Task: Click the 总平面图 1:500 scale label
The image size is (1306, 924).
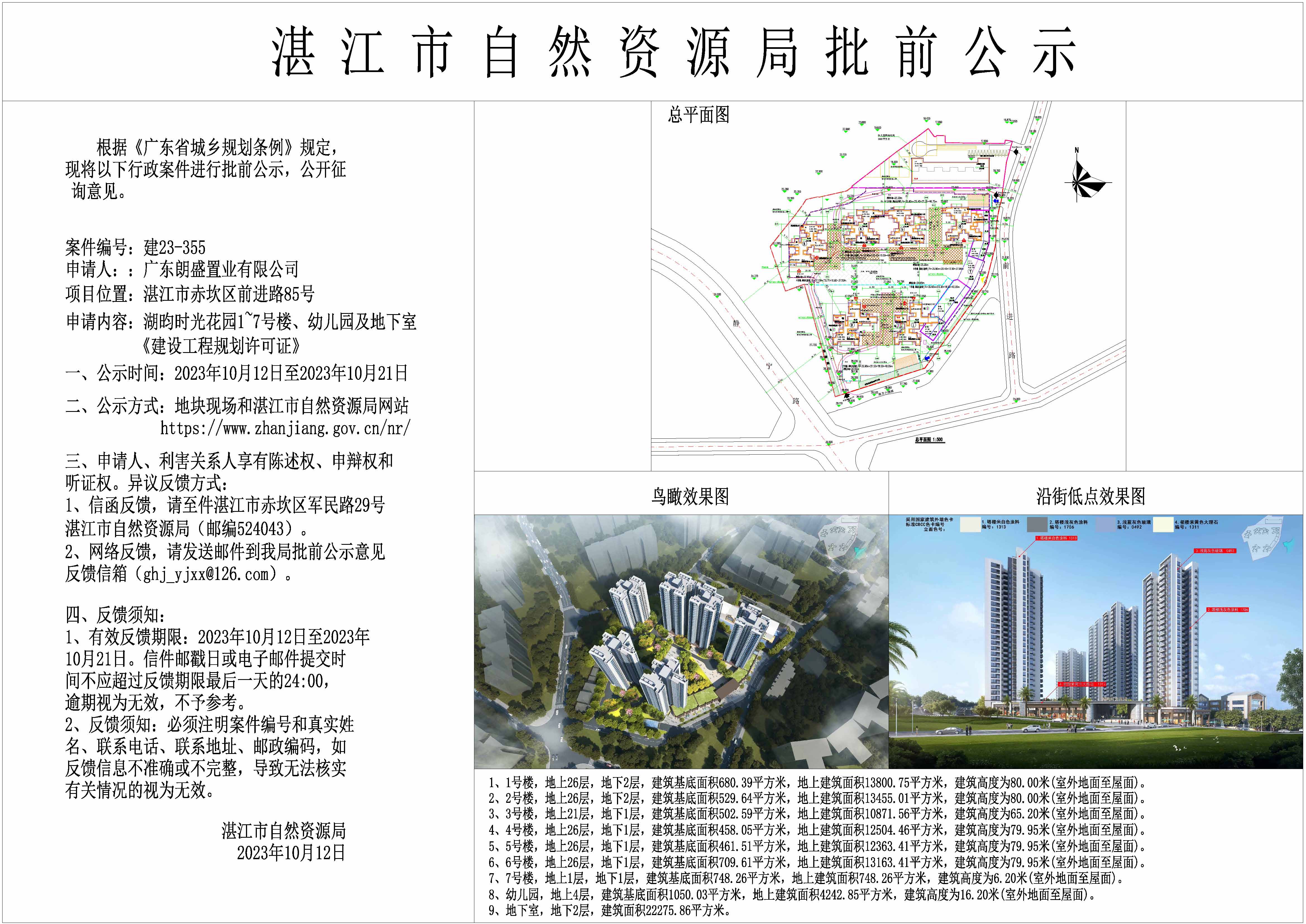Action: [x=929, y=440]
